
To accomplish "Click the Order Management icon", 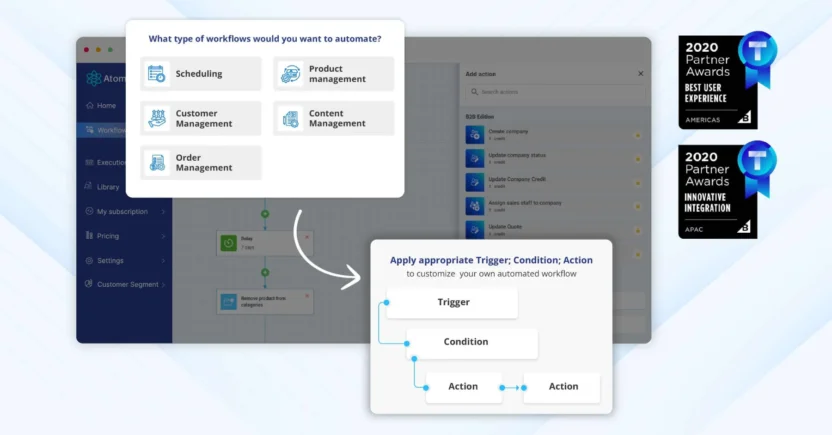I will pos(157,163).
